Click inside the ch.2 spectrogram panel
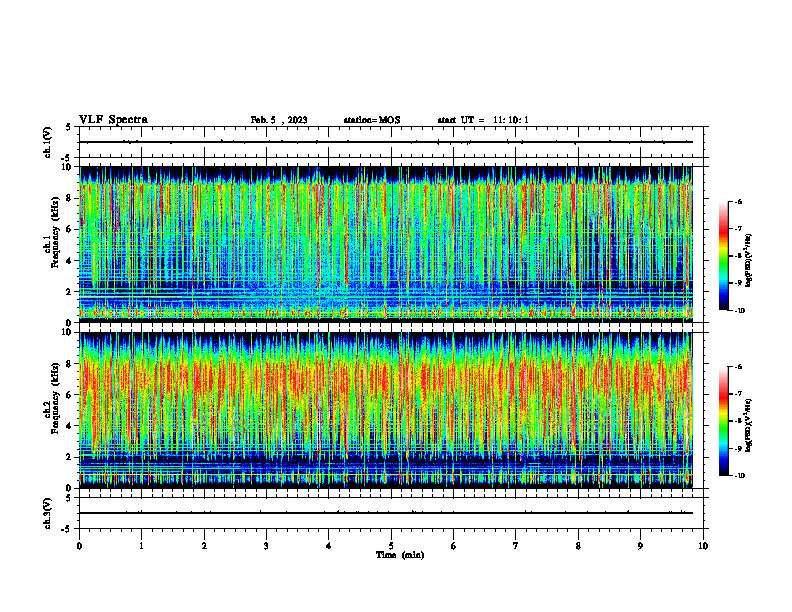 coord(386,410)
